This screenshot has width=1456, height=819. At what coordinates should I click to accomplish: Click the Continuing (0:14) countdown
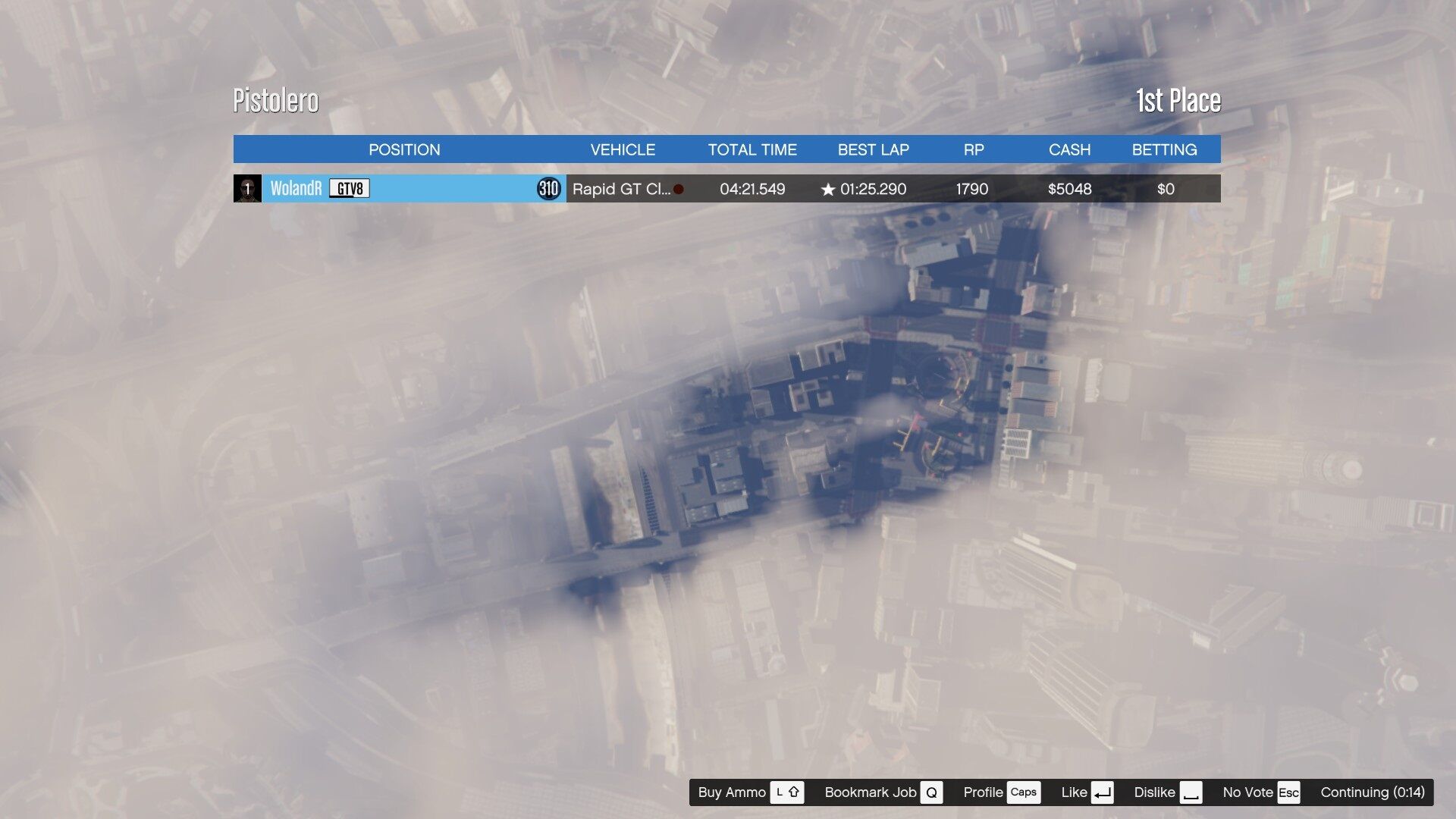click(1373, 792)
